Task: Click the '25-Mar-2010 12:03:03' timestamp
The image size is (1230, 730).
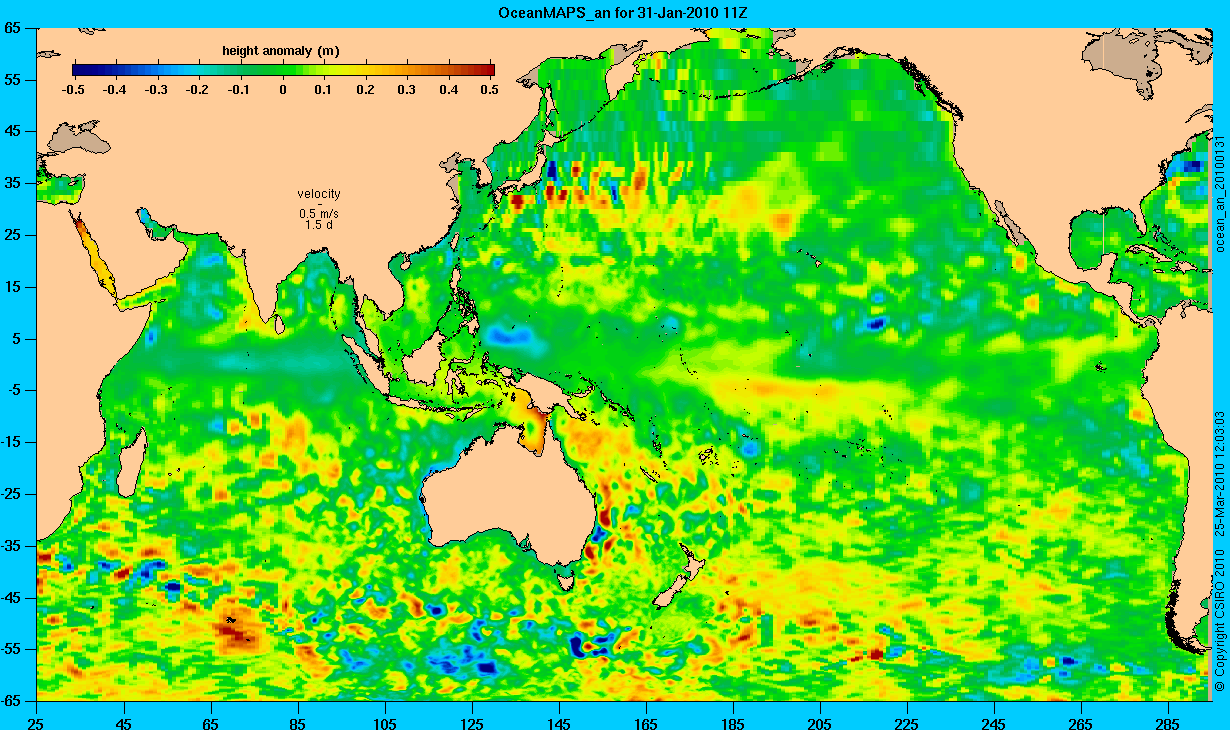Action: [1219, 472]
